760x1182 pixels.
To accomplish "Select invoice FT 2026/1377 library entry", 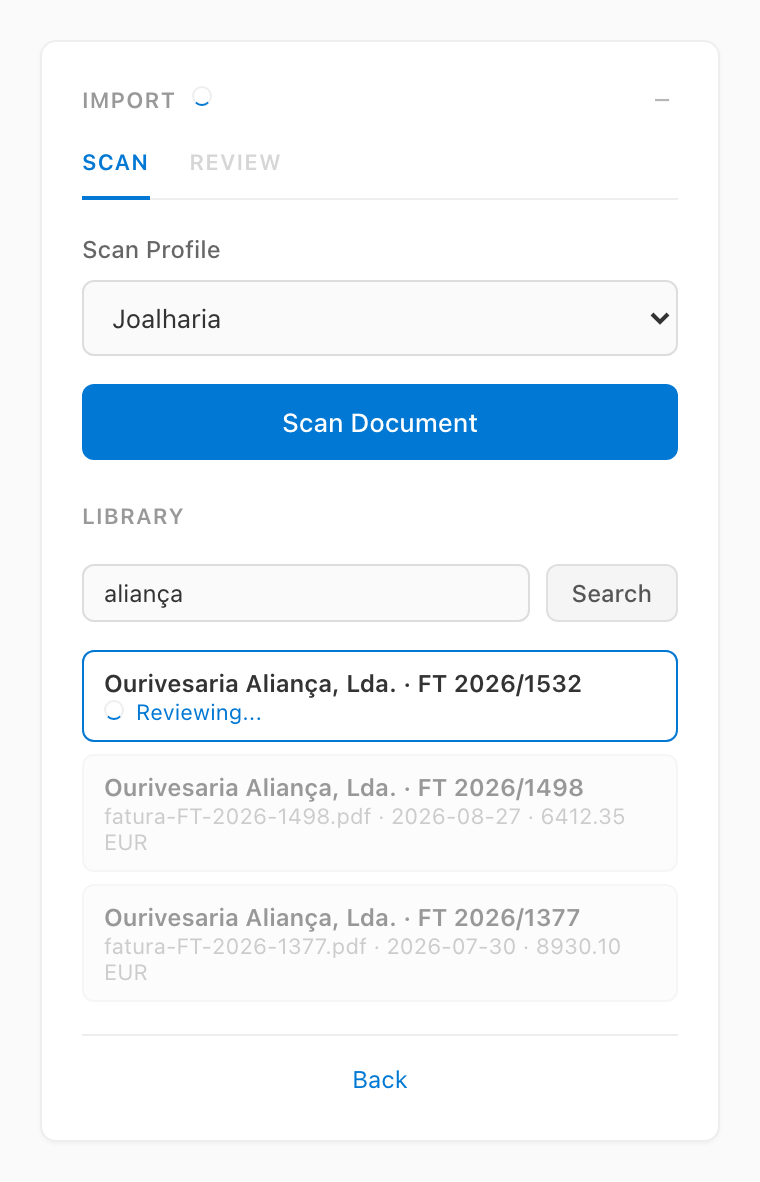I will point(380,943).
